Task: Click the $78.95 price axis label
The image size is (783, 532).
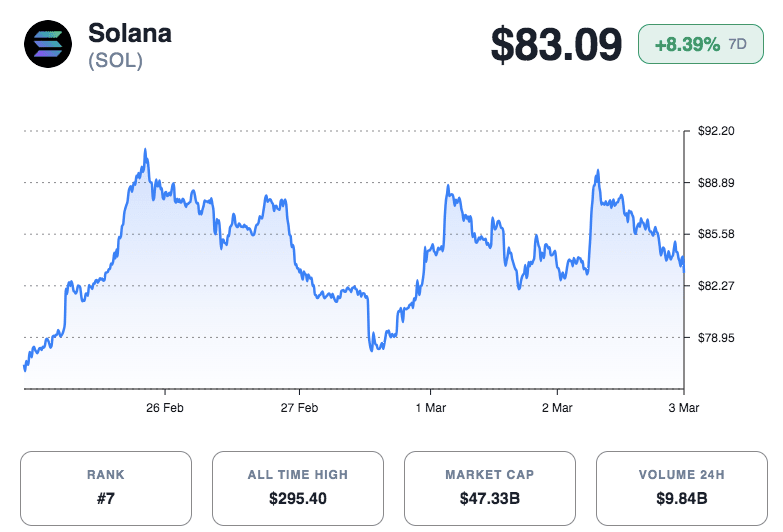Action: 716,338
